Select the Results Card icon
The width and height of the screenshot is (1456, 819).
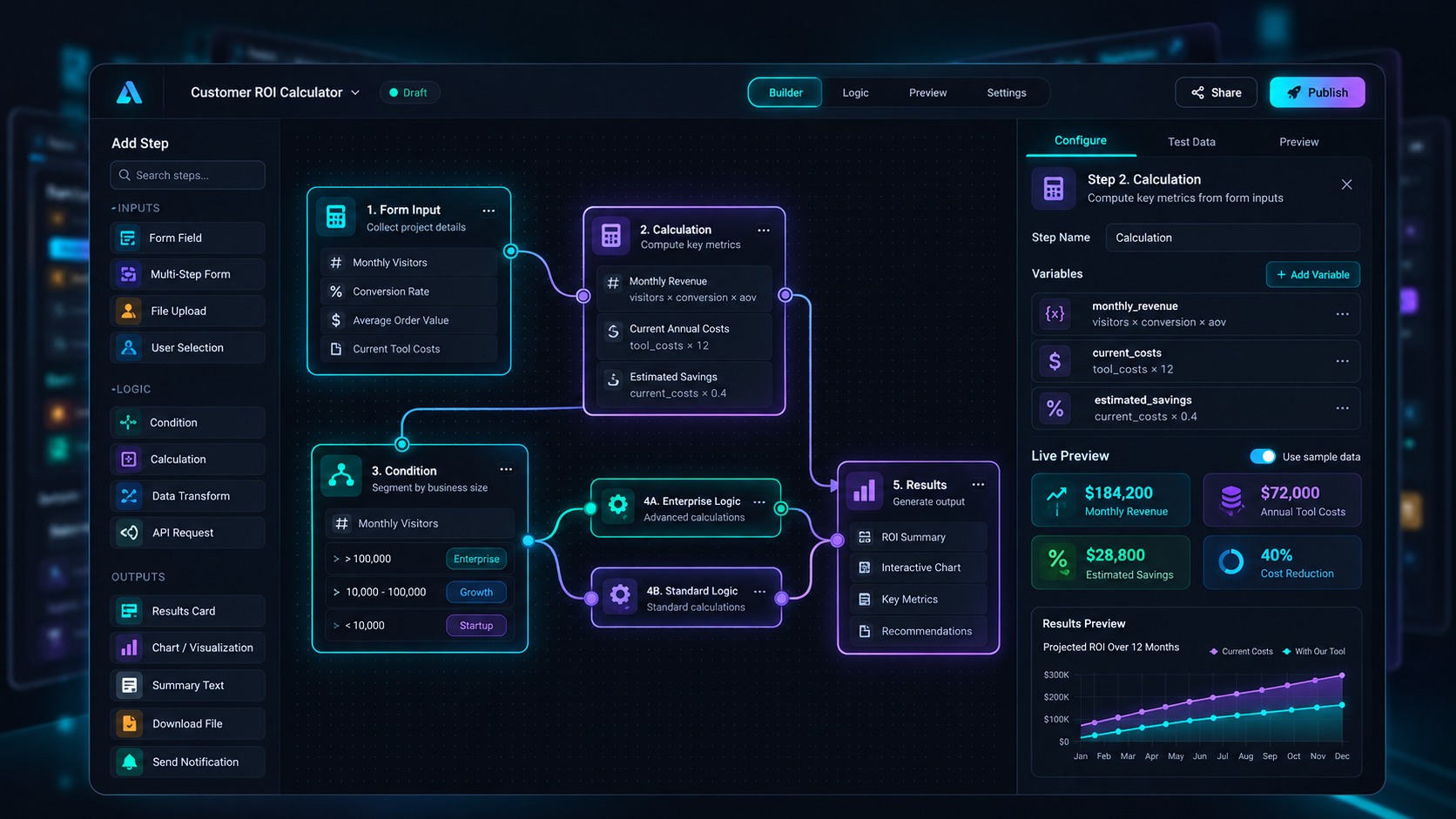coord(128,611)
